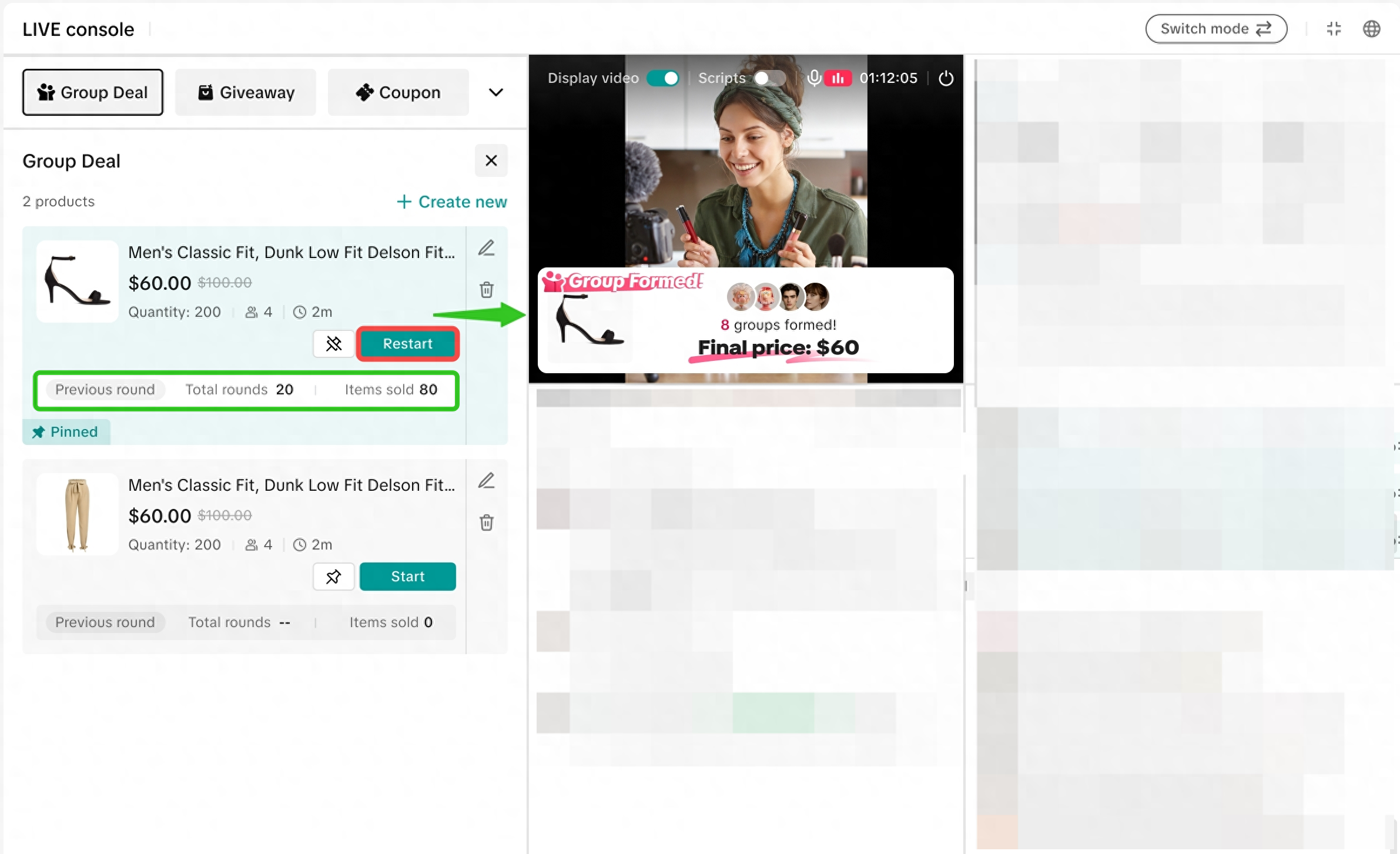Delete the high heel sandal deal
Screen dimensions: 1400x854
486,289
